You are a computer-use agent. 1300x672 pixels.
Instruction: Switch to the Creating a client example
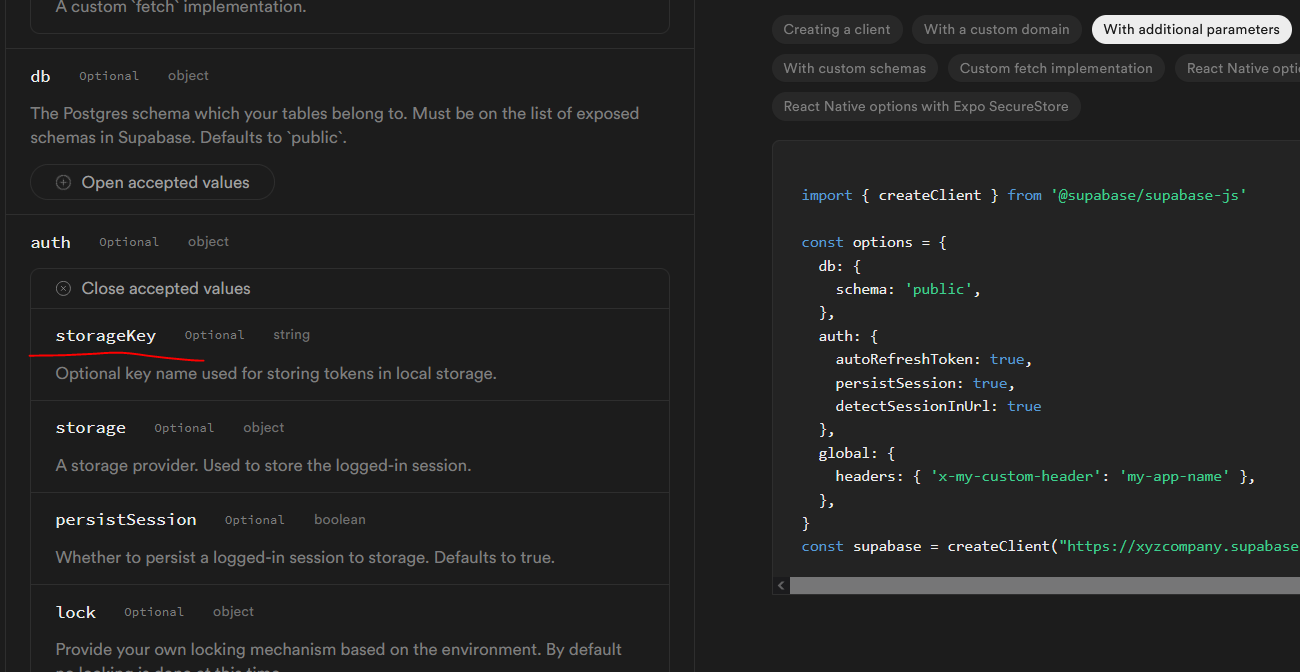point(837,29)
